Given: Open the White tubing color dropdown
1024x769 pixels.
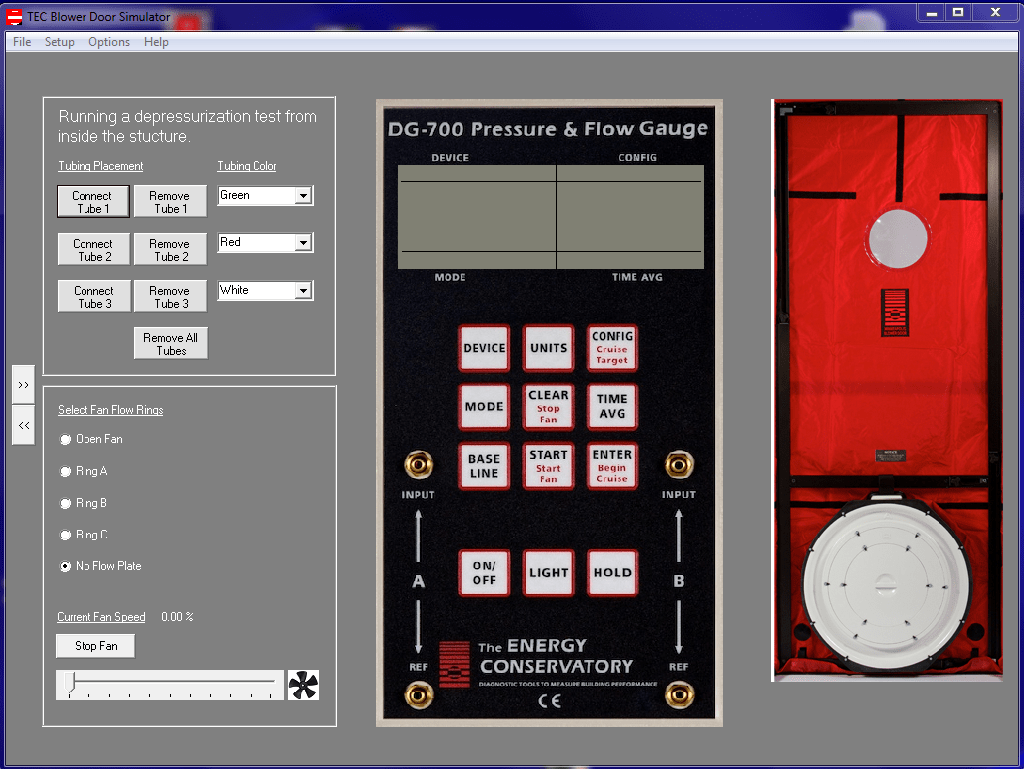Looking at the screenshot, I should pos(303,291).
